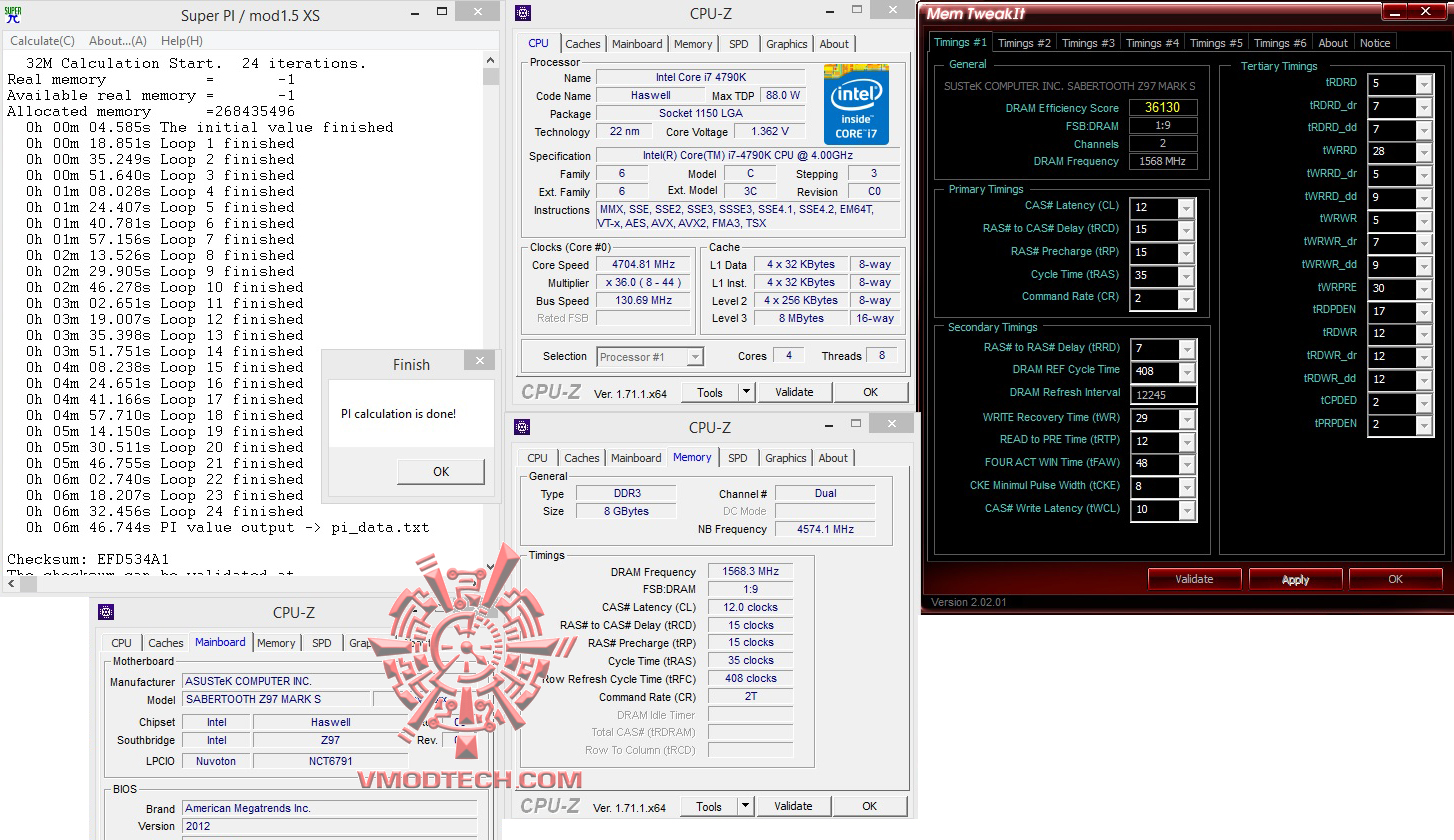Image resolution: width=1454 pixels, height=840 pixels.
Task: Switch to Timings #2 tab in Mem TweakIt
Action: pos(1024,43)
